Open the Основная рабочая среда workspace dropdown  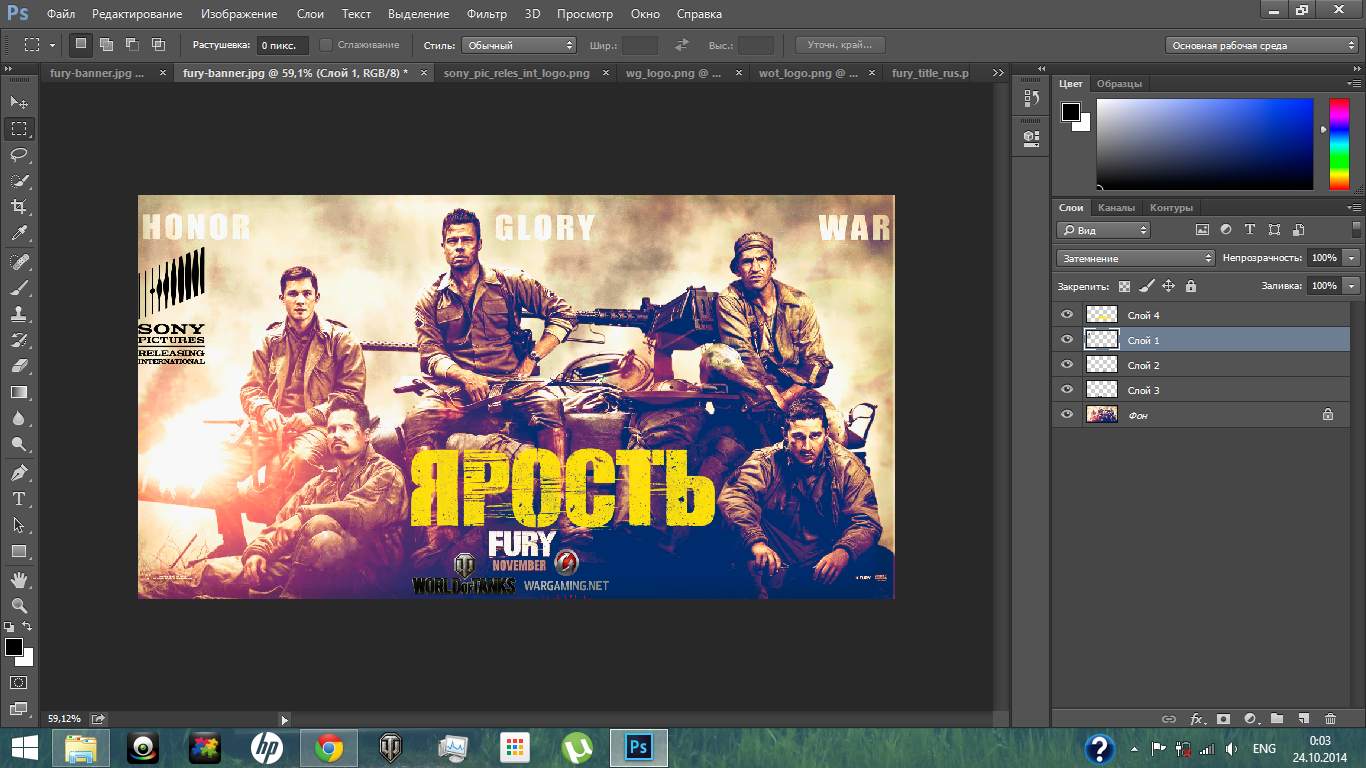click(1262, 45)
